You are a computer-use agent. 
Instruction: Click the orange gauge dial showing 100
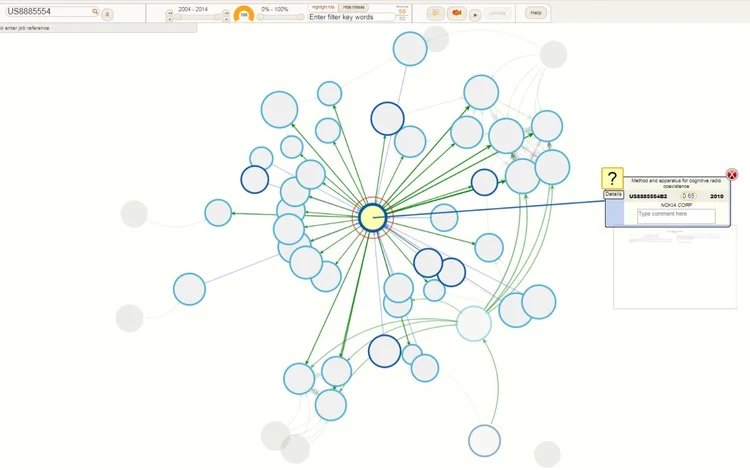(244, 14)
